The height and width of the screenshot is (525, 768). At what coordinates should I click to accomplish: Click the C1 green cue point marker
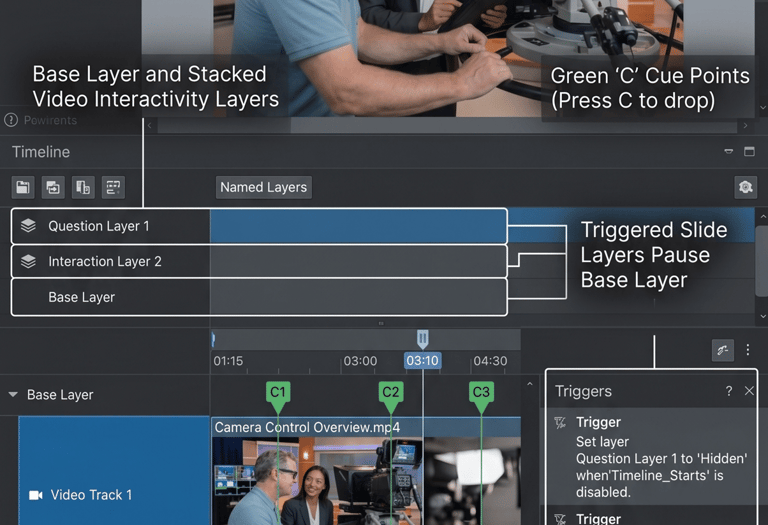coord(278,396)
